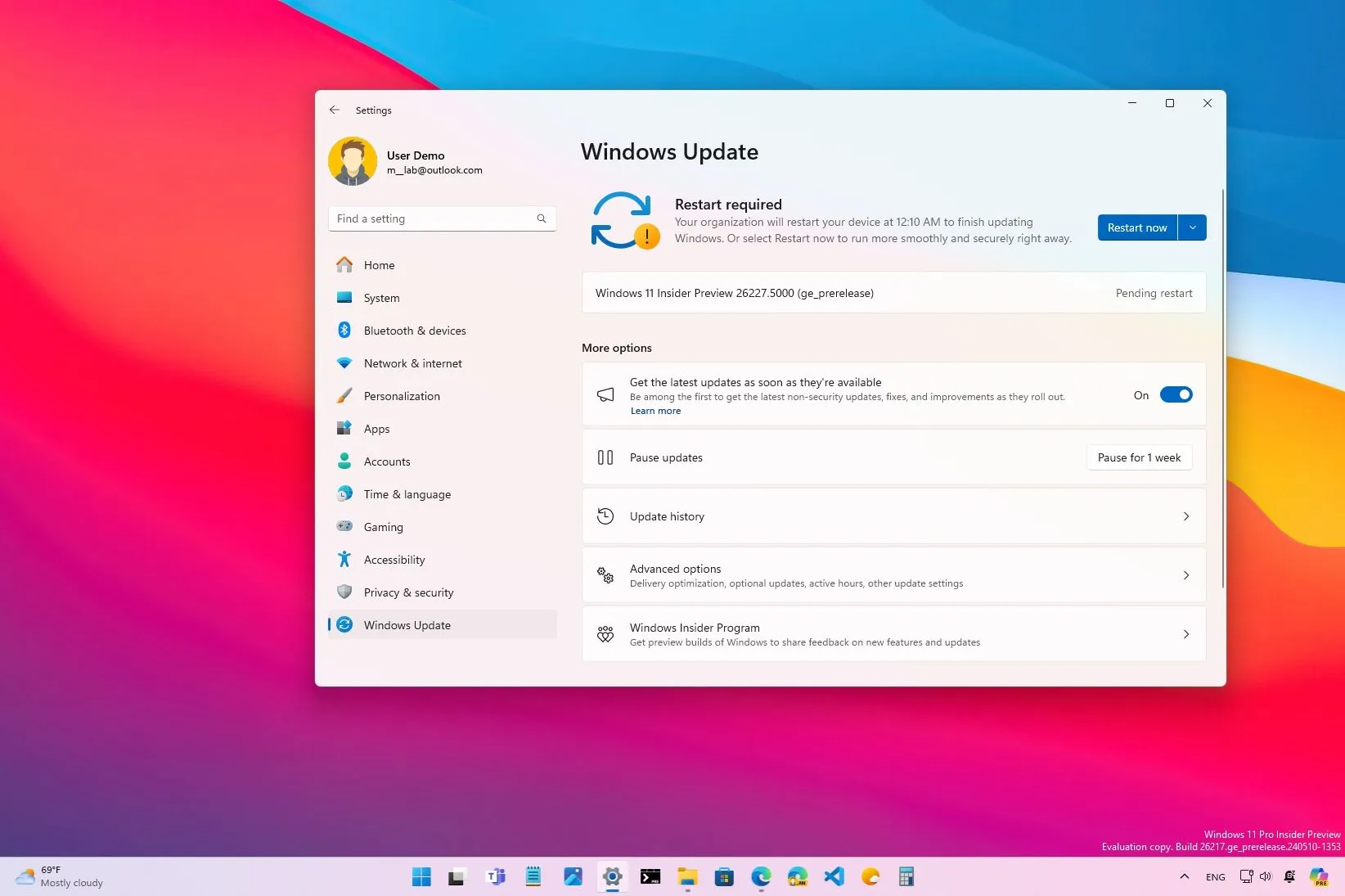This screenshot has width=1345, height=896.
Task: Click the Restart now button
Action: click(1136, 227)
